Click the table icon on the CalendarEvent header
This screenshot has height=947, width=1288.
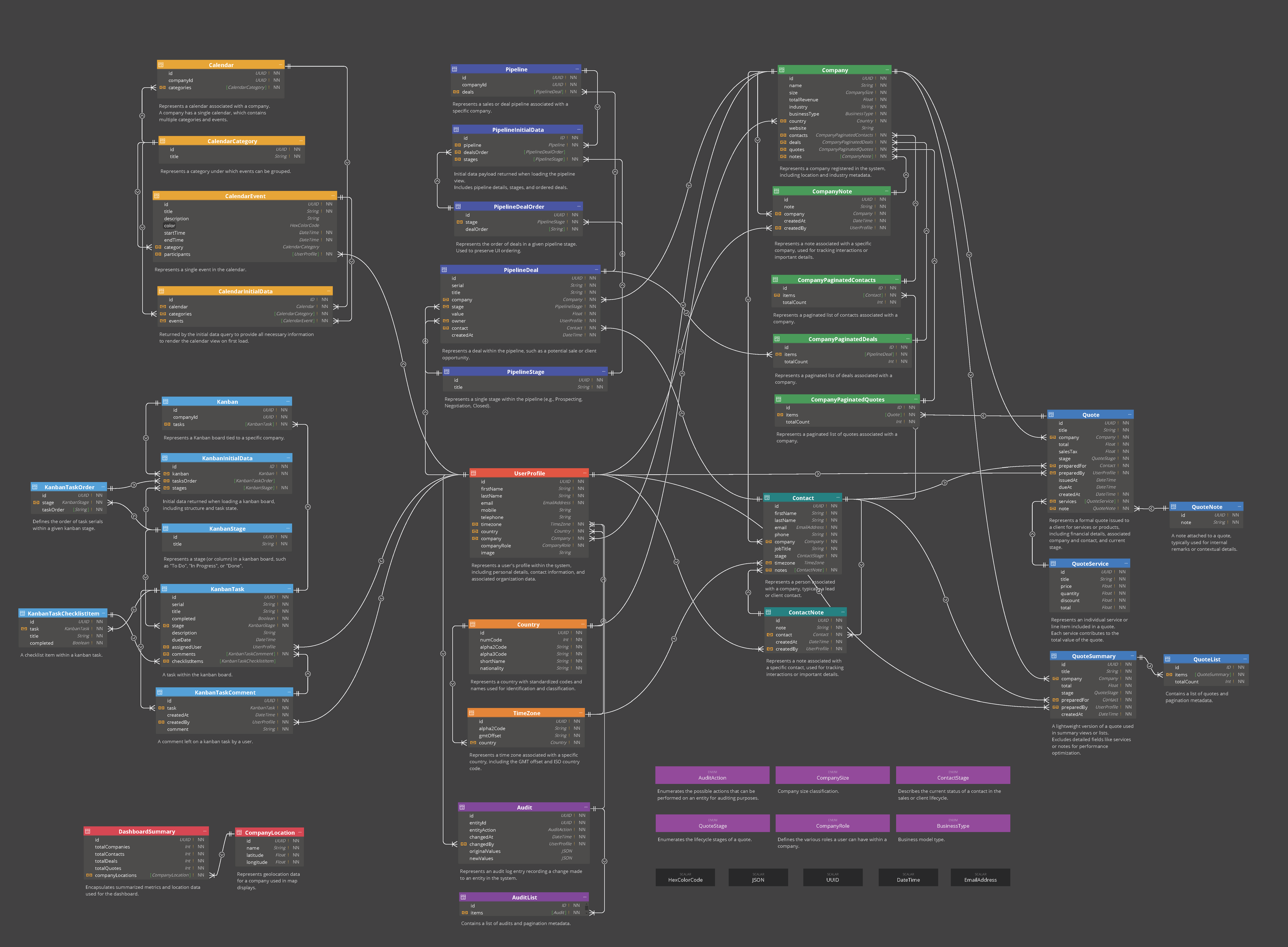(x=156, y=196)
